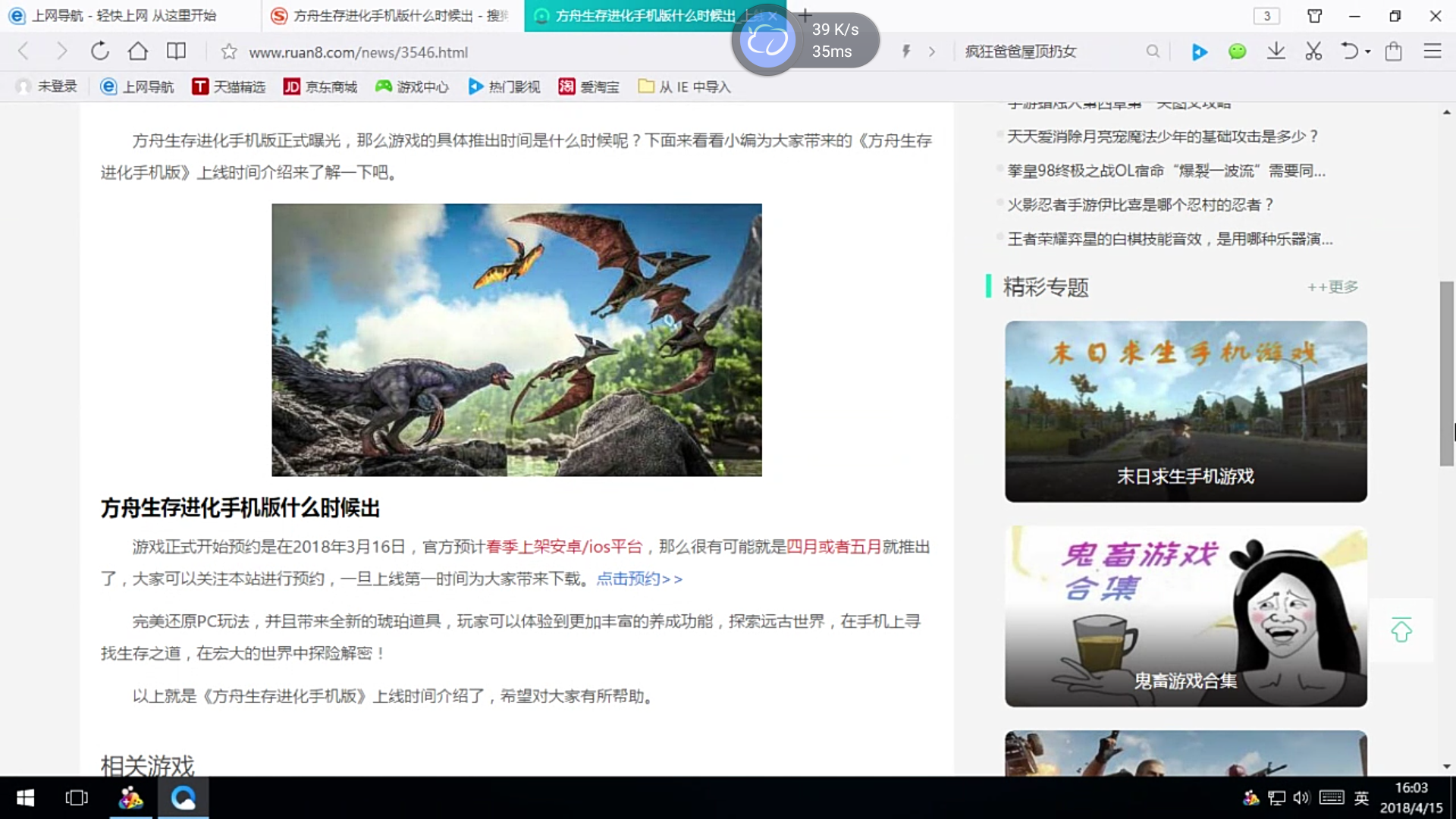Open the browser hamburger menu
Screen dimensions: 1456x819
pyautogui.click(x=1432, y=52)
